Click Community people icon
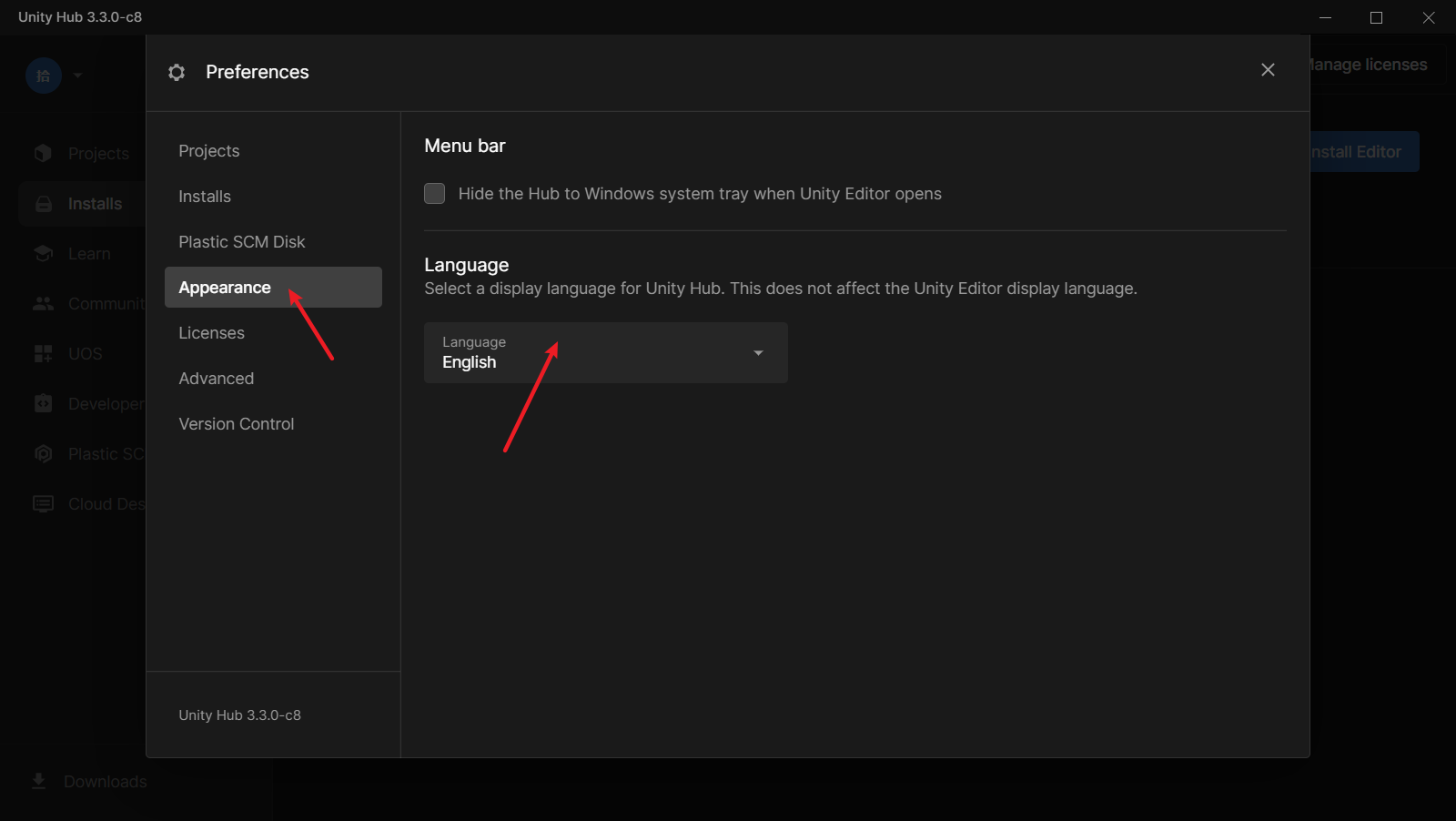 [43, 304]
